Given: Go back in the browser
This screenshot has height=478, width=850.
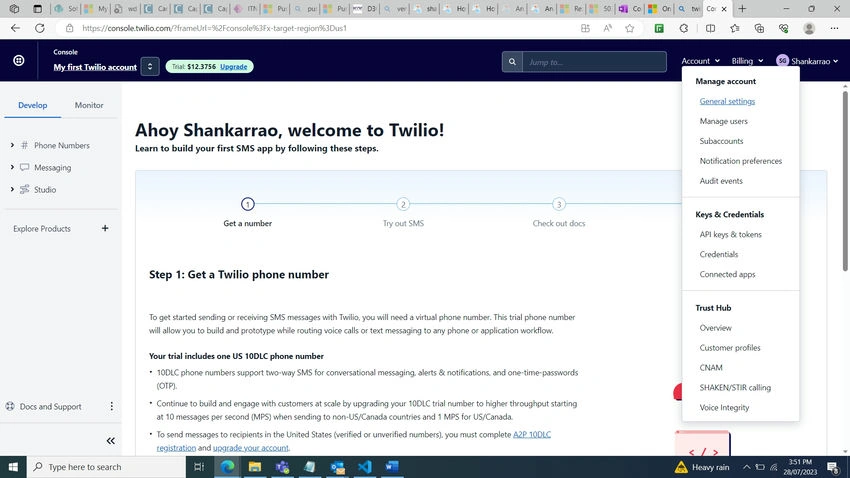Looking at the screenshot, I should point(15,28).
